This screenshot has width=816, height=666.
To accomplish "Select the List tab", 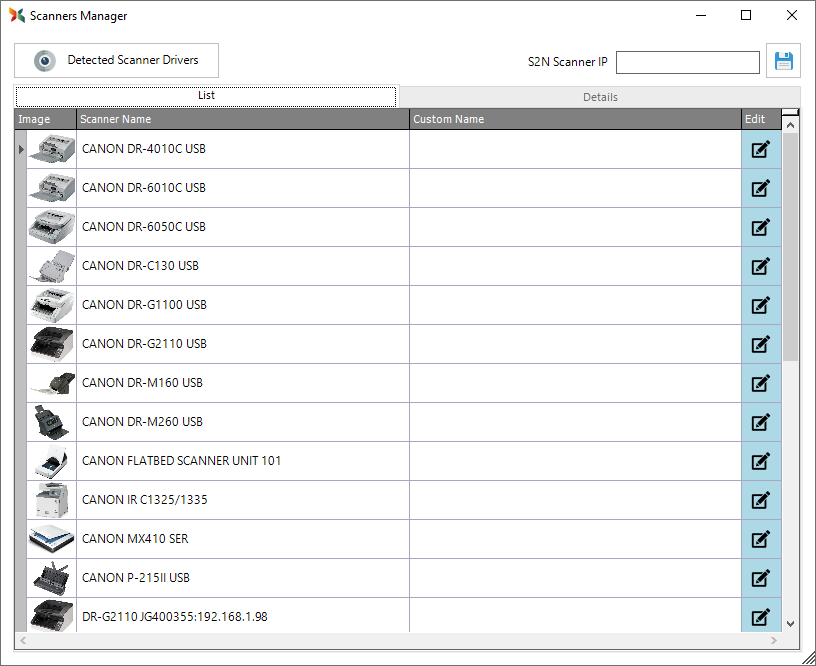I will click(x=206, y=96).
